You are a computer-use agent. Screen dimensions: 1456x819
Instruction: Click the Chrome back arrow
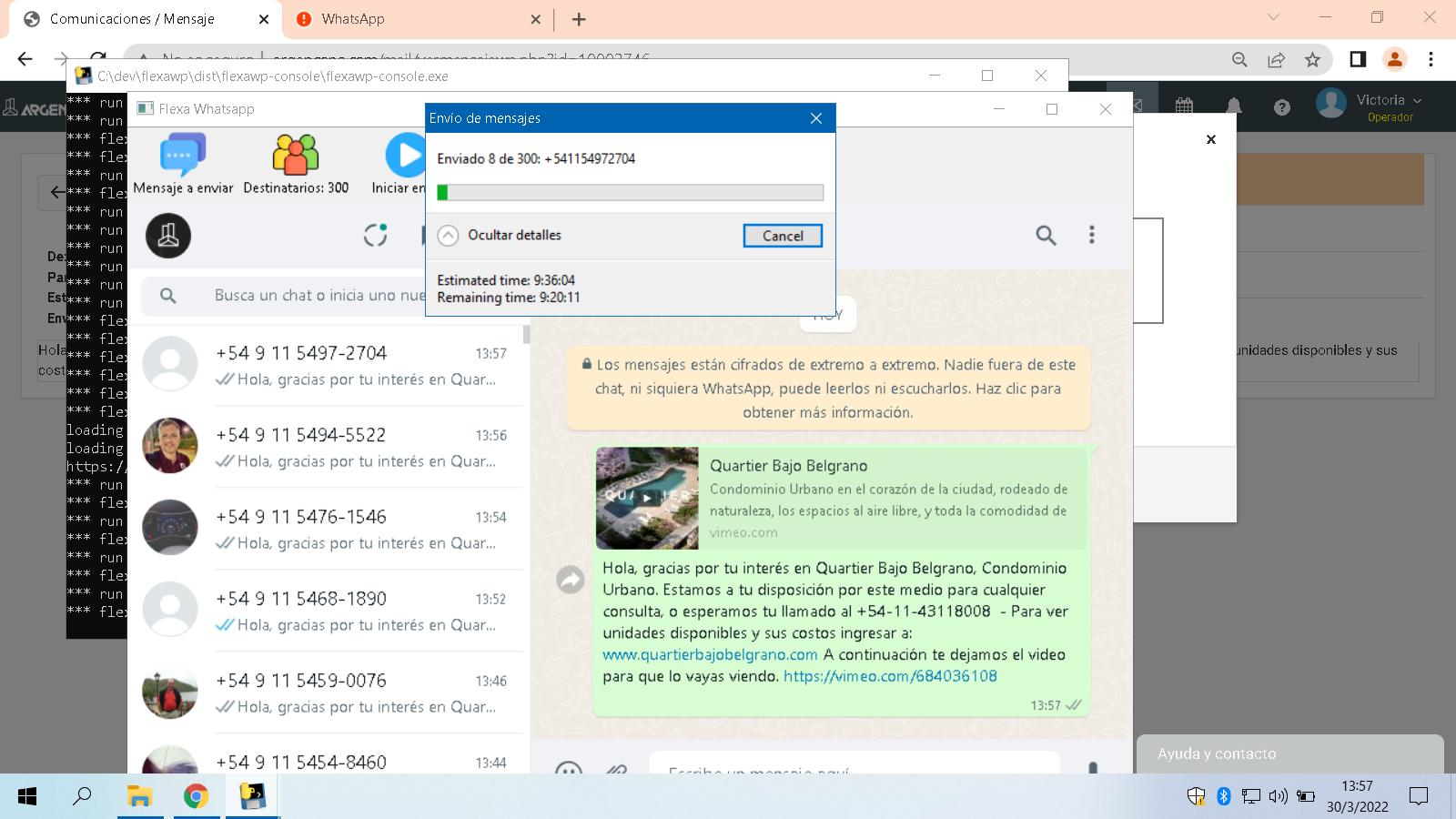coord(25,59)
